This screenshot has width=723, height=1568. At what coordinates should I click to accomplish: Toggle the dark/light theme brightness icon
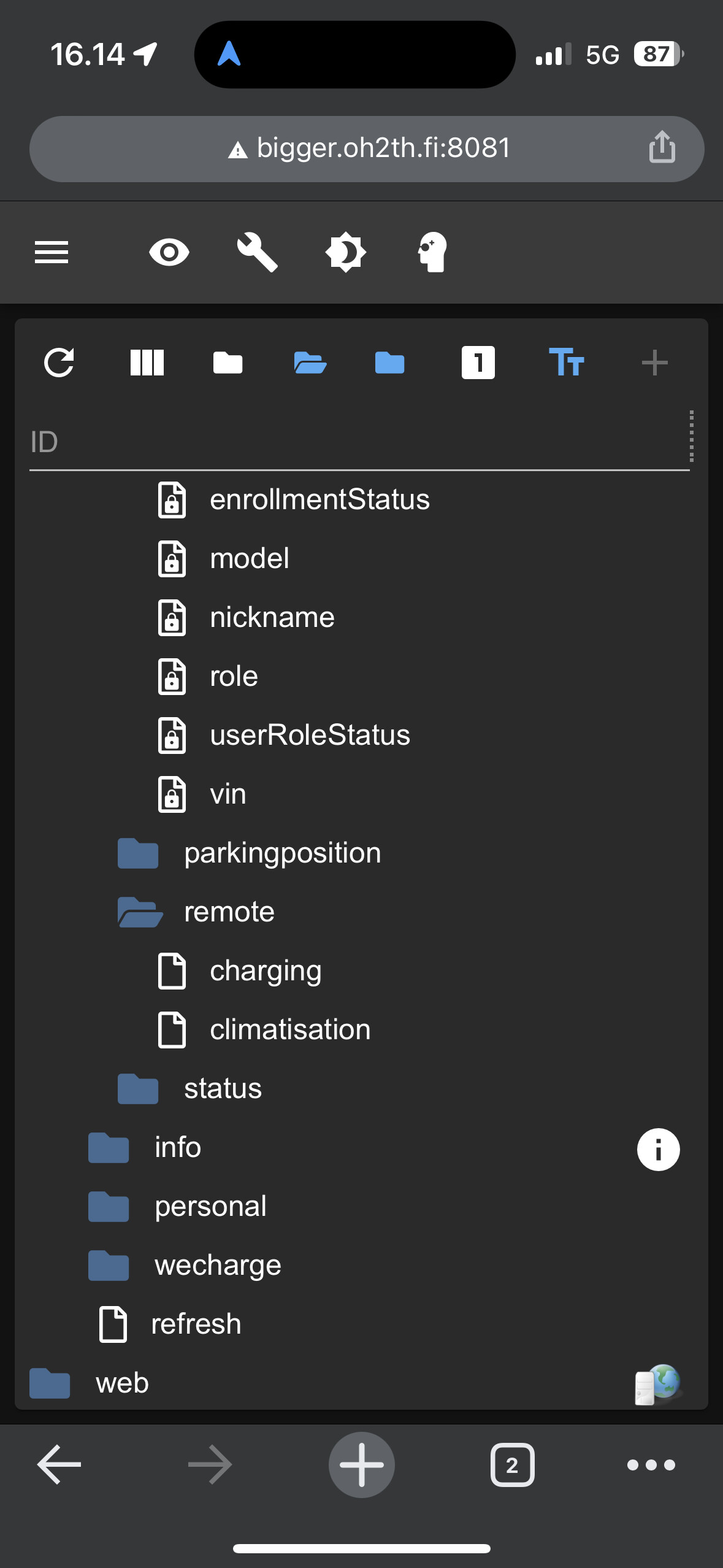point(345,252)
